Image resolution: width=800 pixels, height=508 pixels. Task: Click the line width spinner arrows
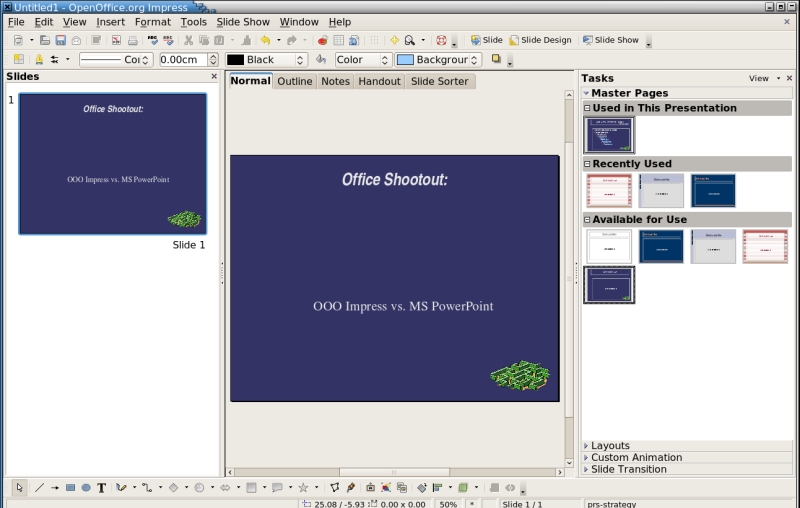pyautogui.click(x=213, y=60)
